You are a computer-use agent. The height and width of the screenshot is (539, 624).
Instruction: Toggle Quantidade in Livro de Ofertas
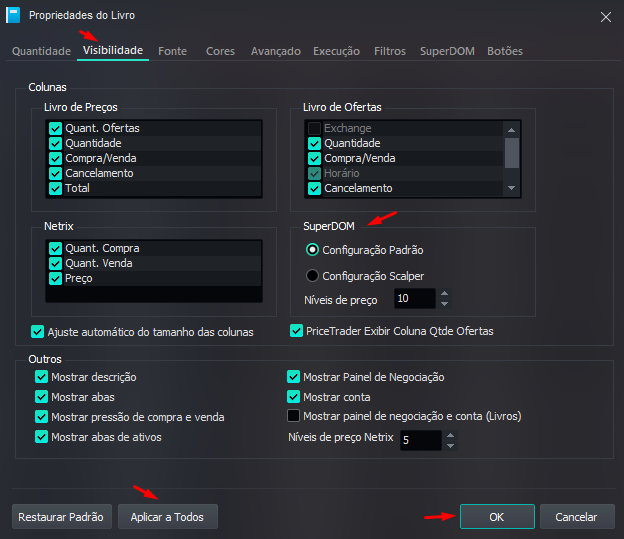coord(314,143)
